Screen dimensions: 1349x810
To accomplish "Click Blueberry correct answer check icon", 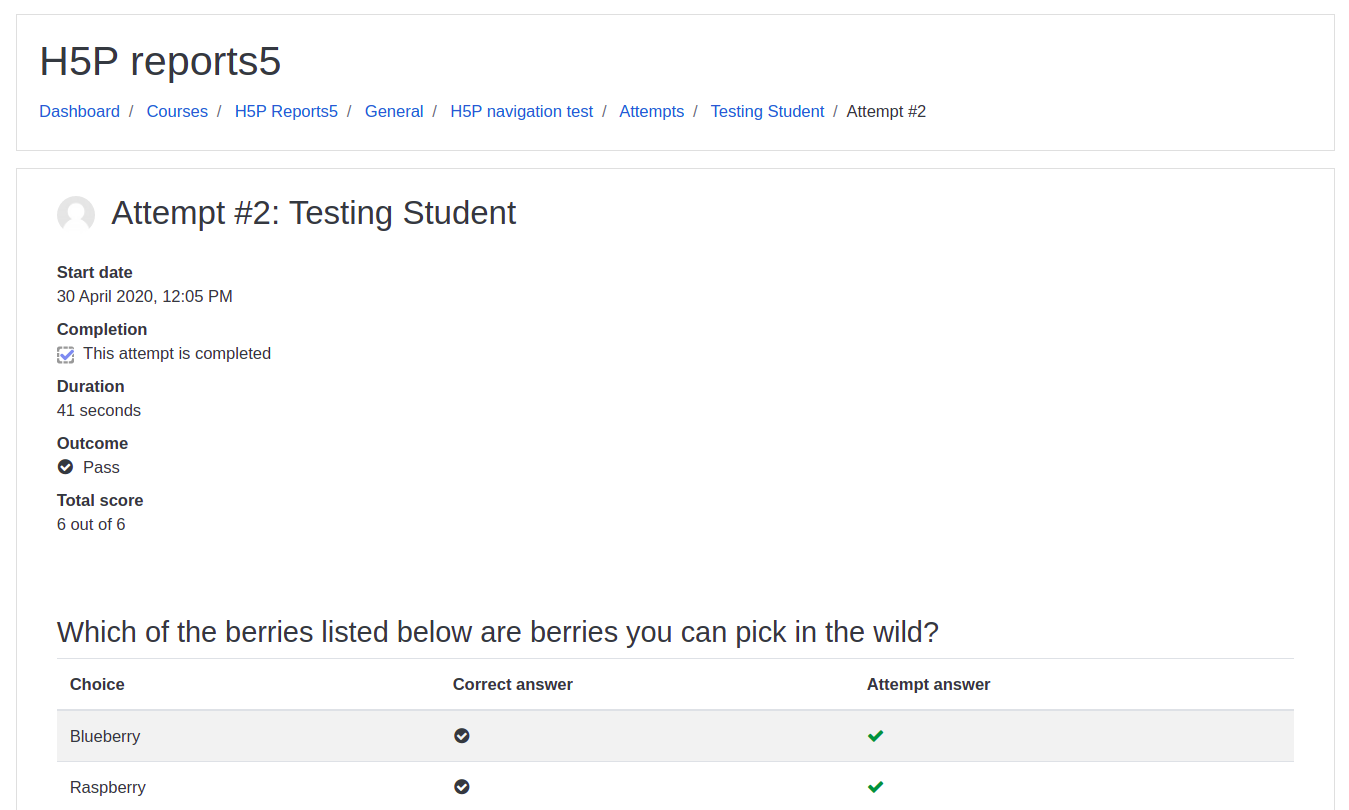I will (x=462, y=736).
